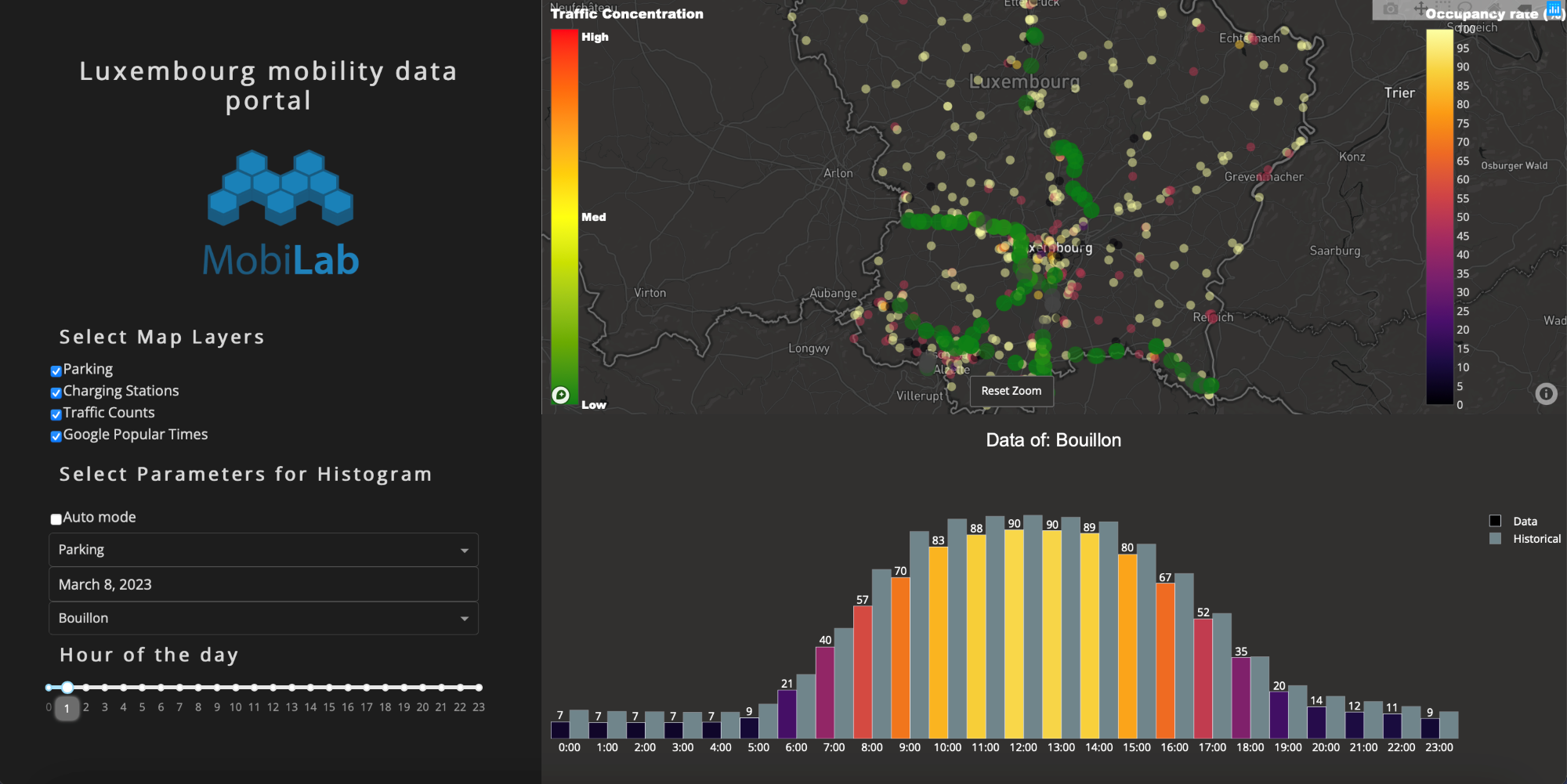Screen dimensions: 1567x784
Task: Open the map attribution info icon
Action: point(1545,393)
